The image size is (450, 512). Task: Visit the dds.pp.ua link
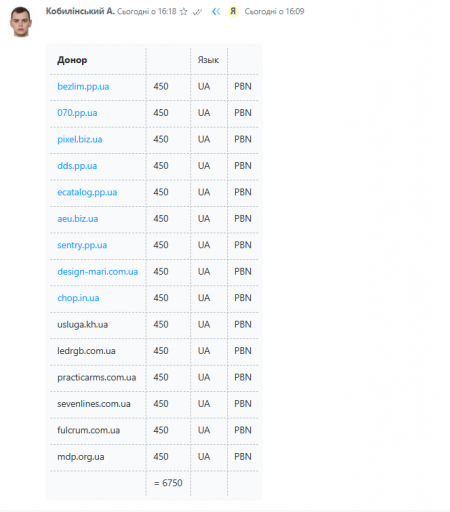point(77,166)
